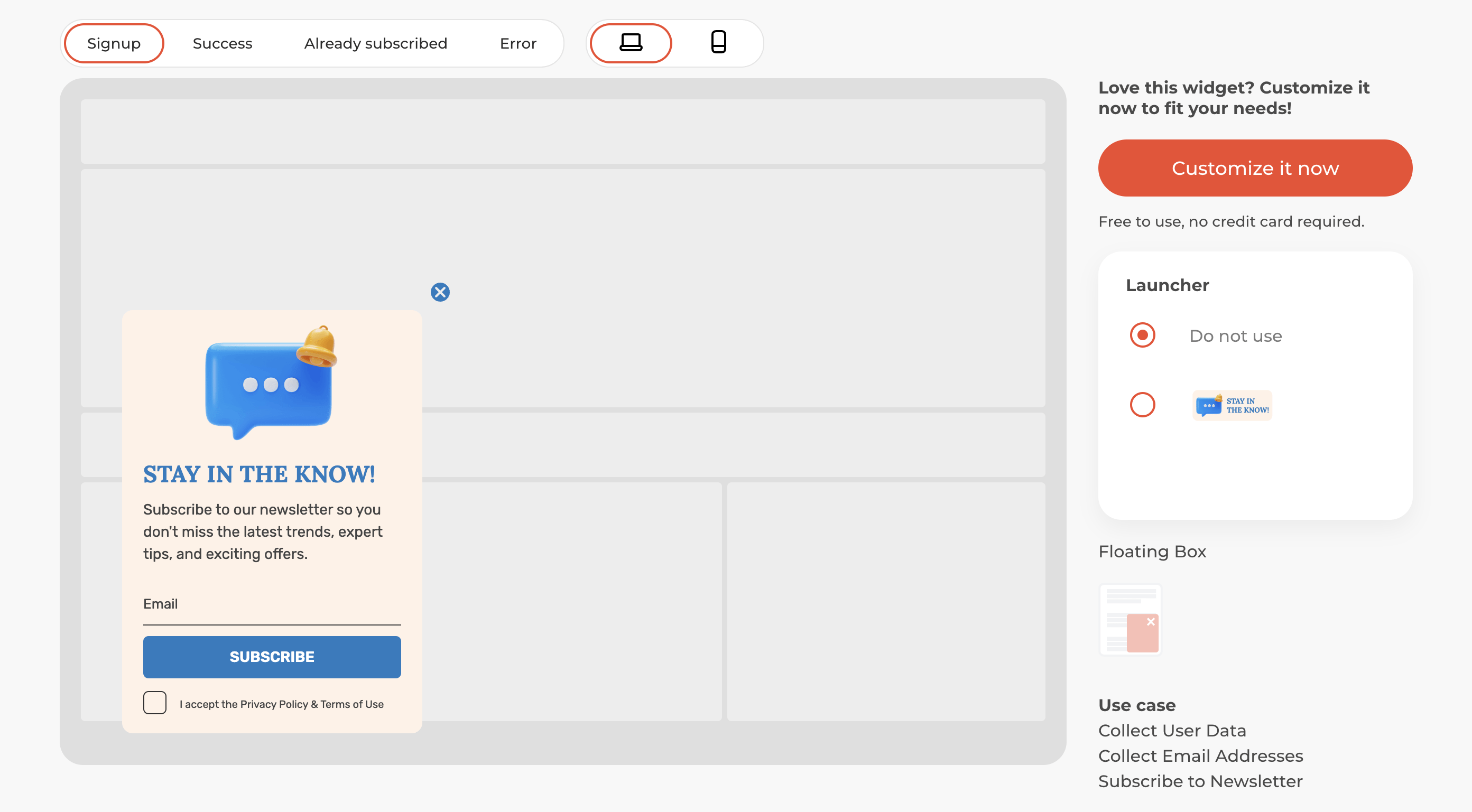Switch to desktop preview

point(629,43)
